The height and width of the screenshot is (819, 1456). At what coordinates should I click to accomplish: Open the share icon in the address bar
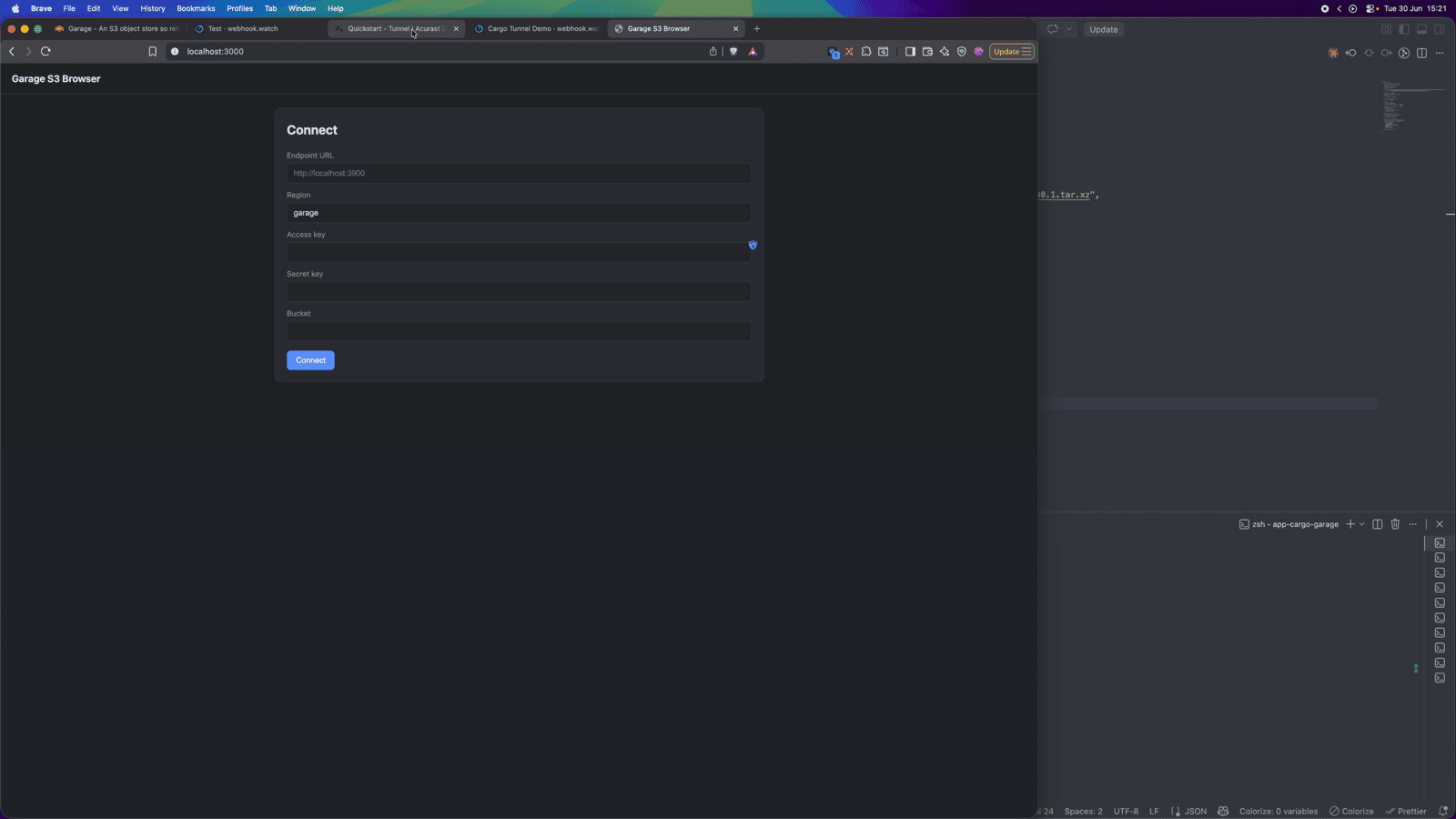713,52
